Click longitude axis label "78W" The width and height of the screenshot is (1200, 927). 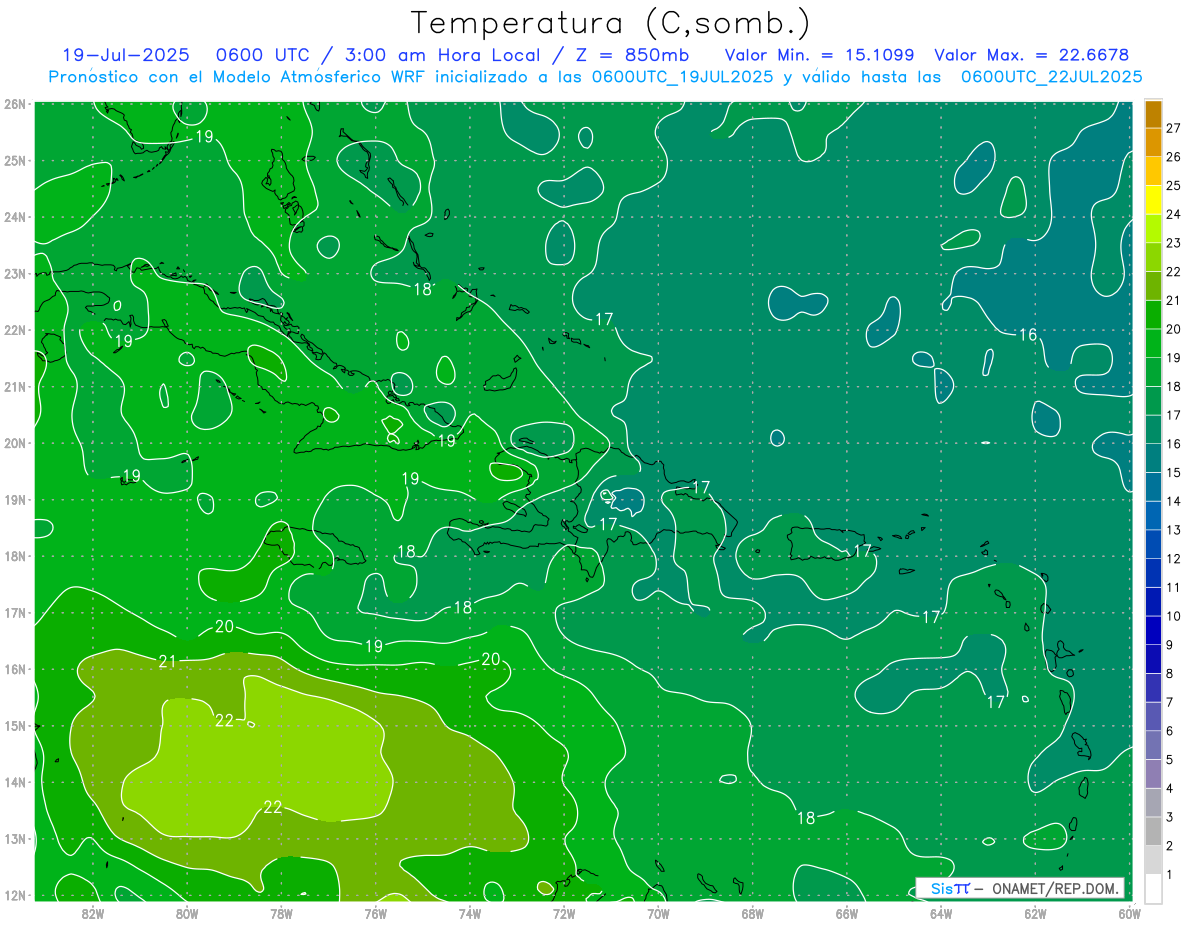(x=281, y=913)
